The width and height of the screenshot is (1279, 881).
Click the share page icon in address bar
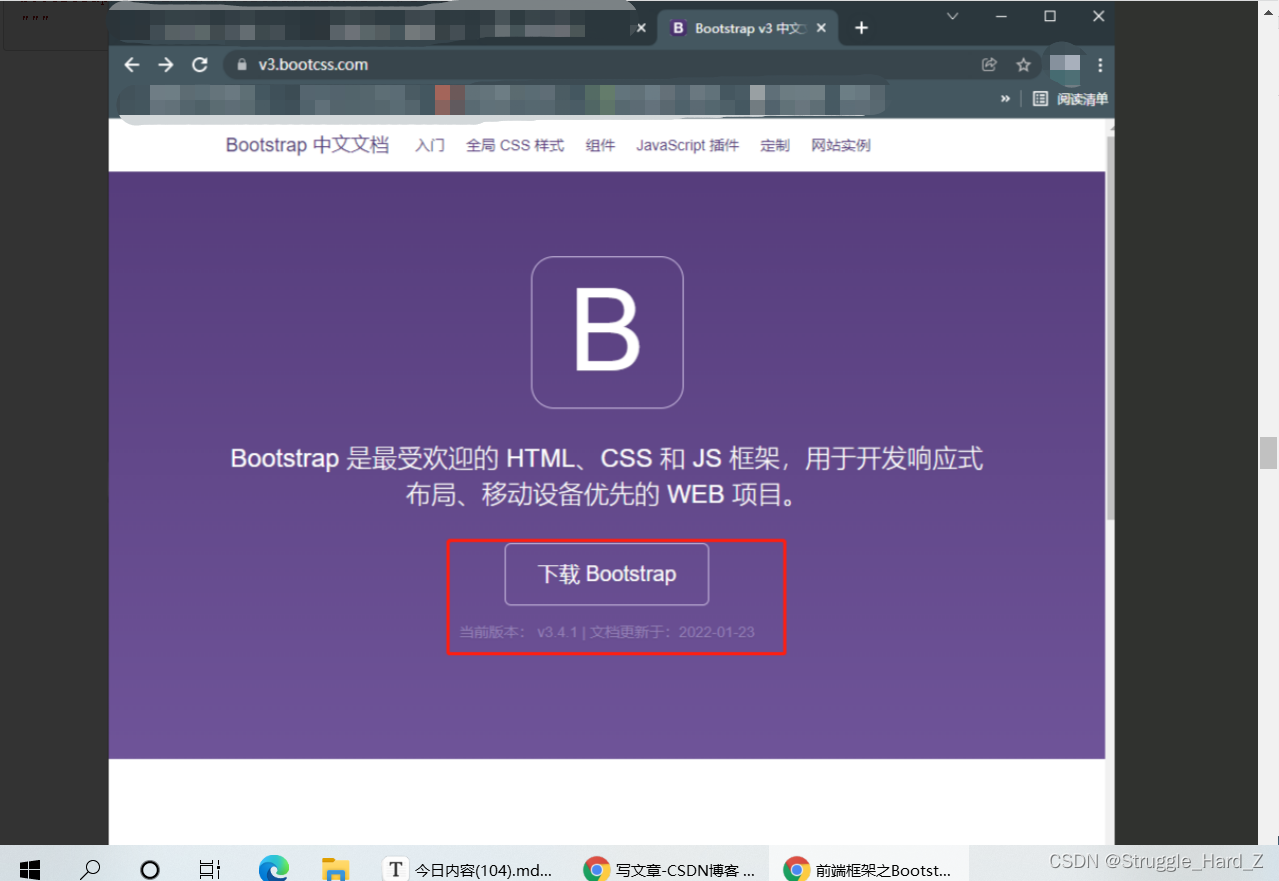[x=989, y=65]
